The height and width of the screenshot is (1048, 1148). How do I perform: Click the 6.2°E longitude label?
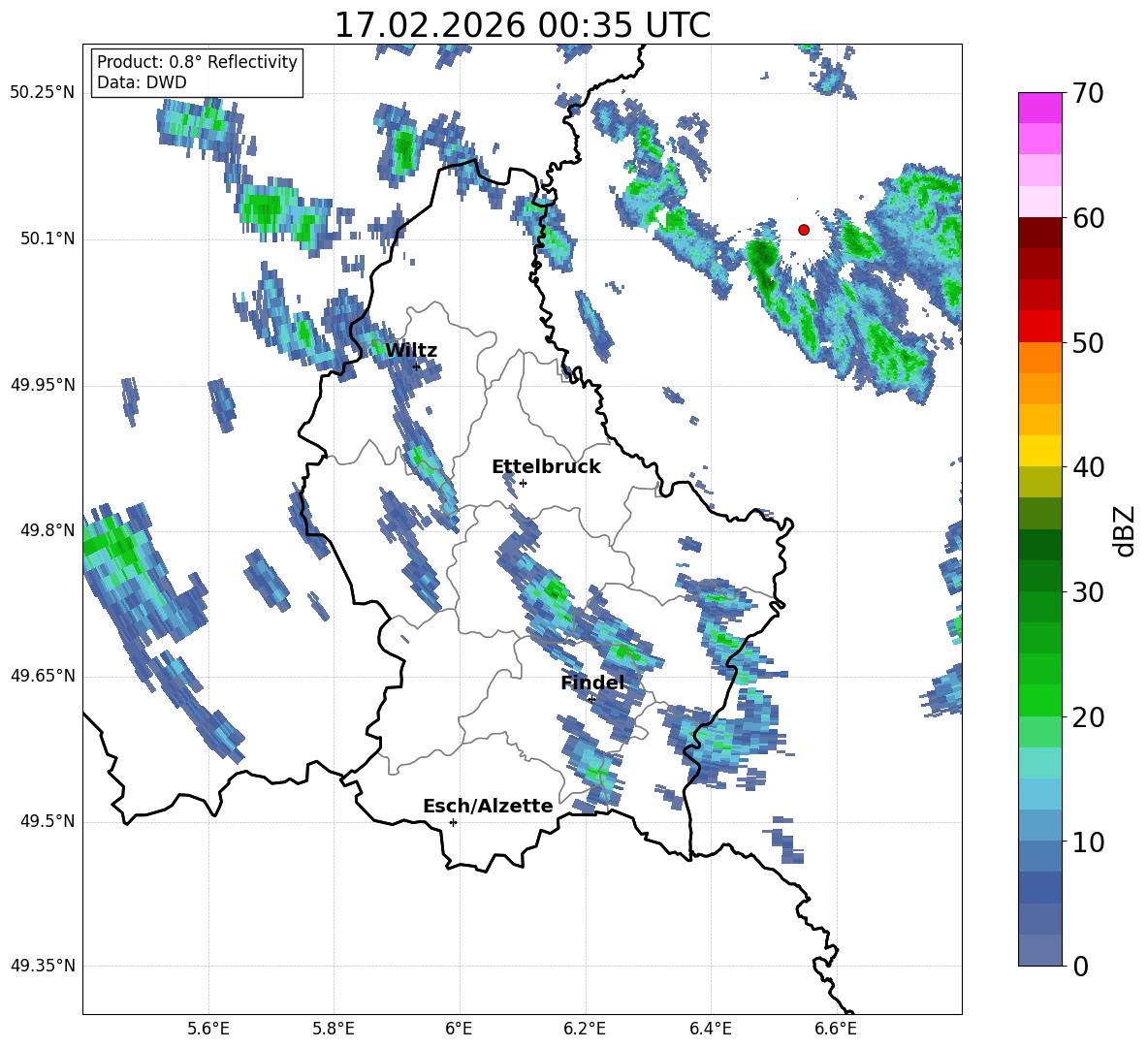585,1029
